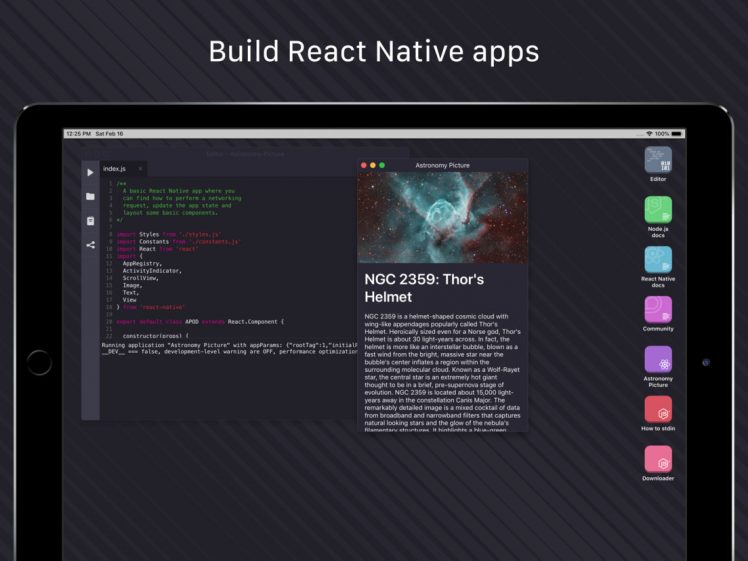Click the console output line starting 'Running application'
Viewport: 748px width, 561px height.
point(228,345)
